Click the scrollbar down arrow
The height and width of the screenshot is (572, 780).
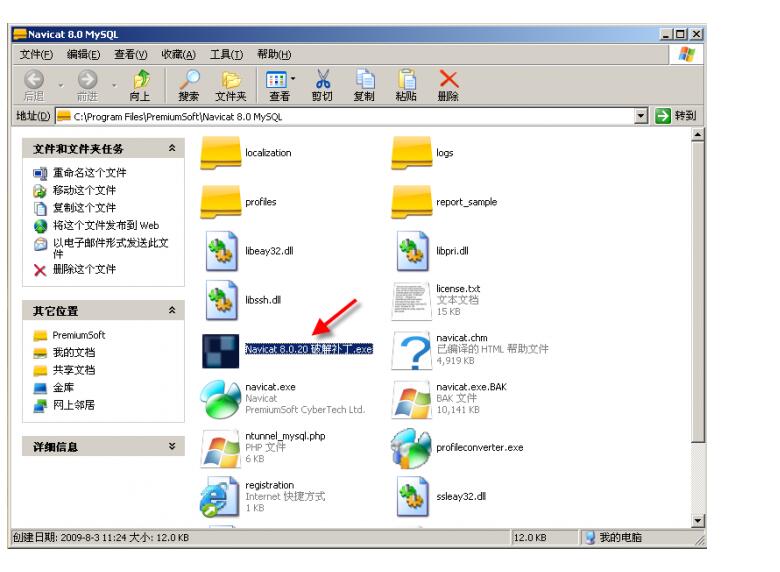(x=698, y=521)
